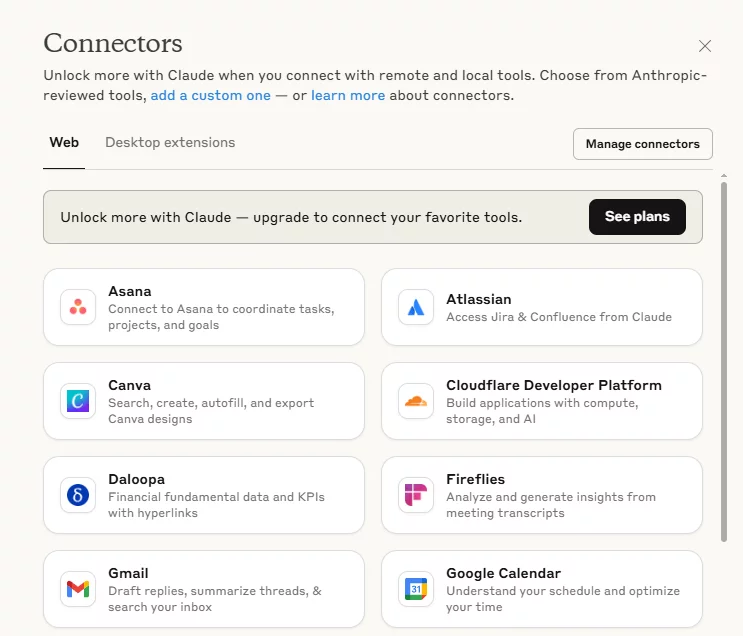Click the Google Calendar 31 icon
The width and height of the screenshot is (743, 636).
(x=416, y=589)
